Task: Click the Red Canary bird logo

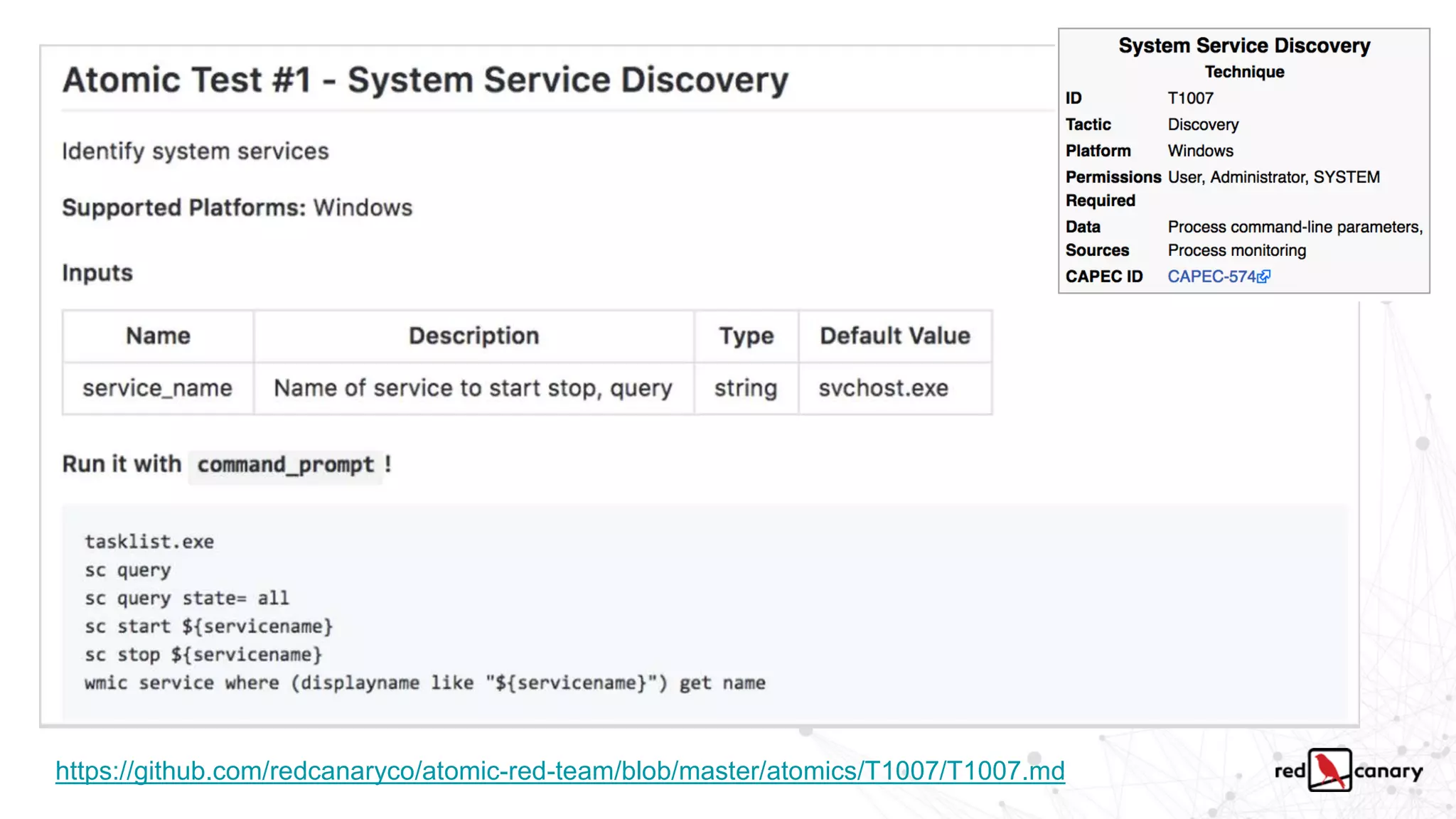Action: [1329, 770]
